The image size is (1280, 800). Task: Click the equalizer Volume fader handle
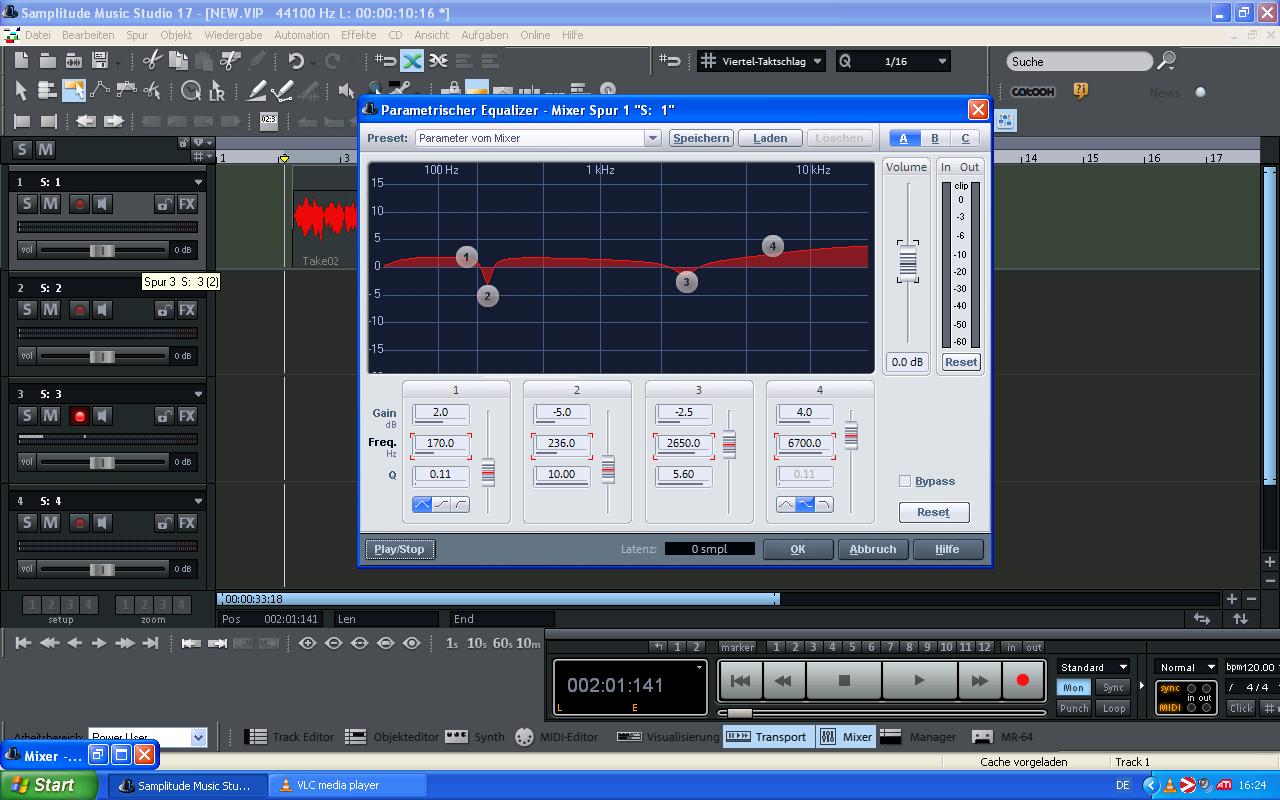[907, 261]
